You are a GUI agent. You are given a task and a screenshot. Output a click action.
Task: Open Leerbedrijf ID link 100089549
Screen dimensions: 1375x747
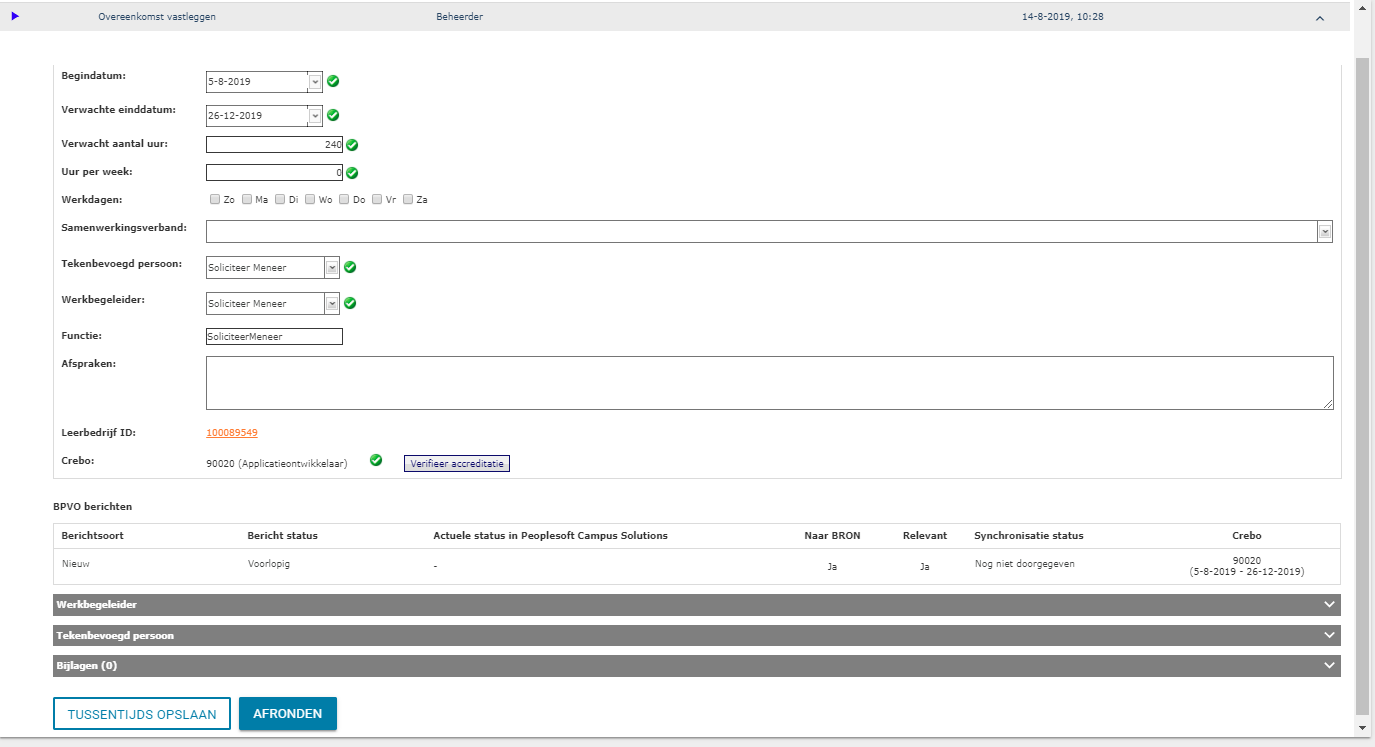click(232, 433)
